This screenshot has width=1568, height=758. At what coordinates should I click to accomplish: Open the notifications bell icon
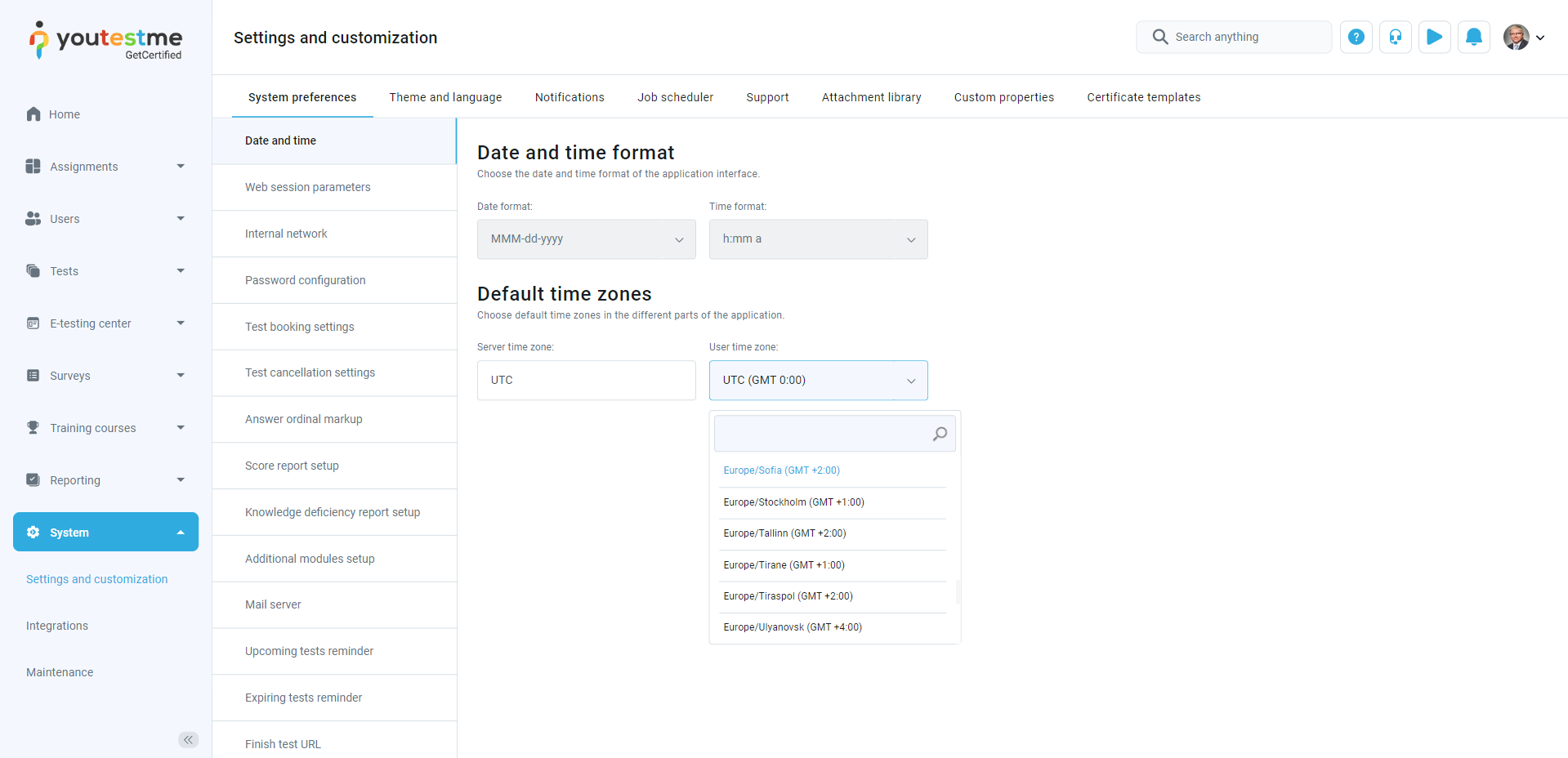pos(1473,37)
